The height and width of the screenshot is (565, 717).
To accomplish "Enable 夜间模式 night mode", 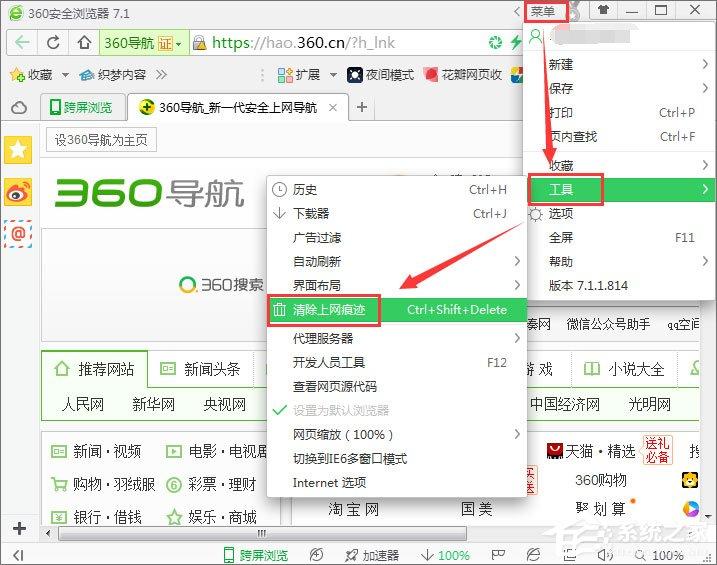I will tap(380, 75).
